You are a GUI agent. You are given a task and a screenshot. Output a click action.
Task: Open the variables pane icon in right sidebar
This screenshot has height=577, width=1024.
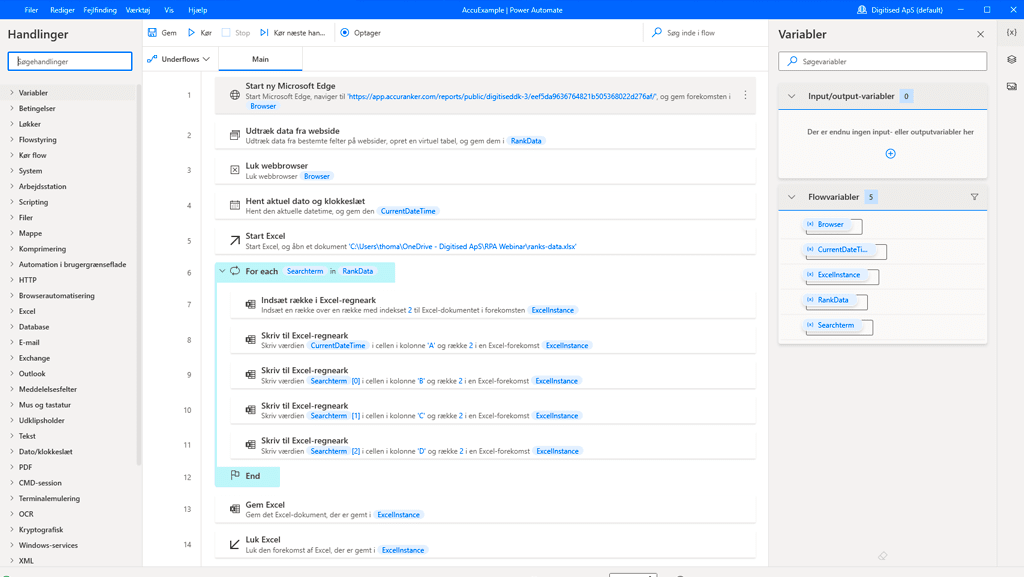point(1012,33)
